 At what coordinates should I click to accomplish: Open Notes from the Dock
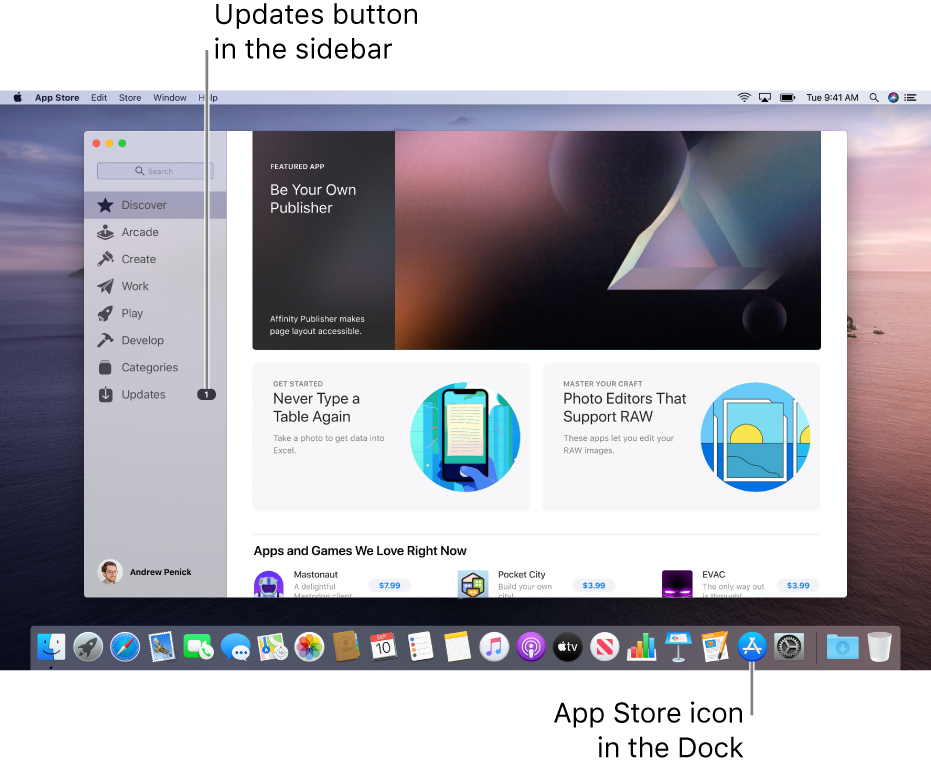tap(457, 646)
